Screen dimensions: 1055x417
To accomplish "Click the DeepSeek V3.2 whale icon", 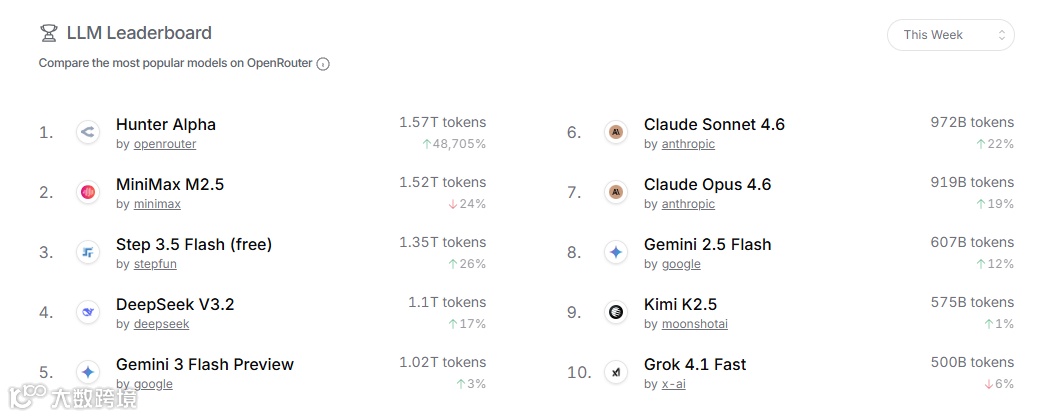I will coord(87,312).
